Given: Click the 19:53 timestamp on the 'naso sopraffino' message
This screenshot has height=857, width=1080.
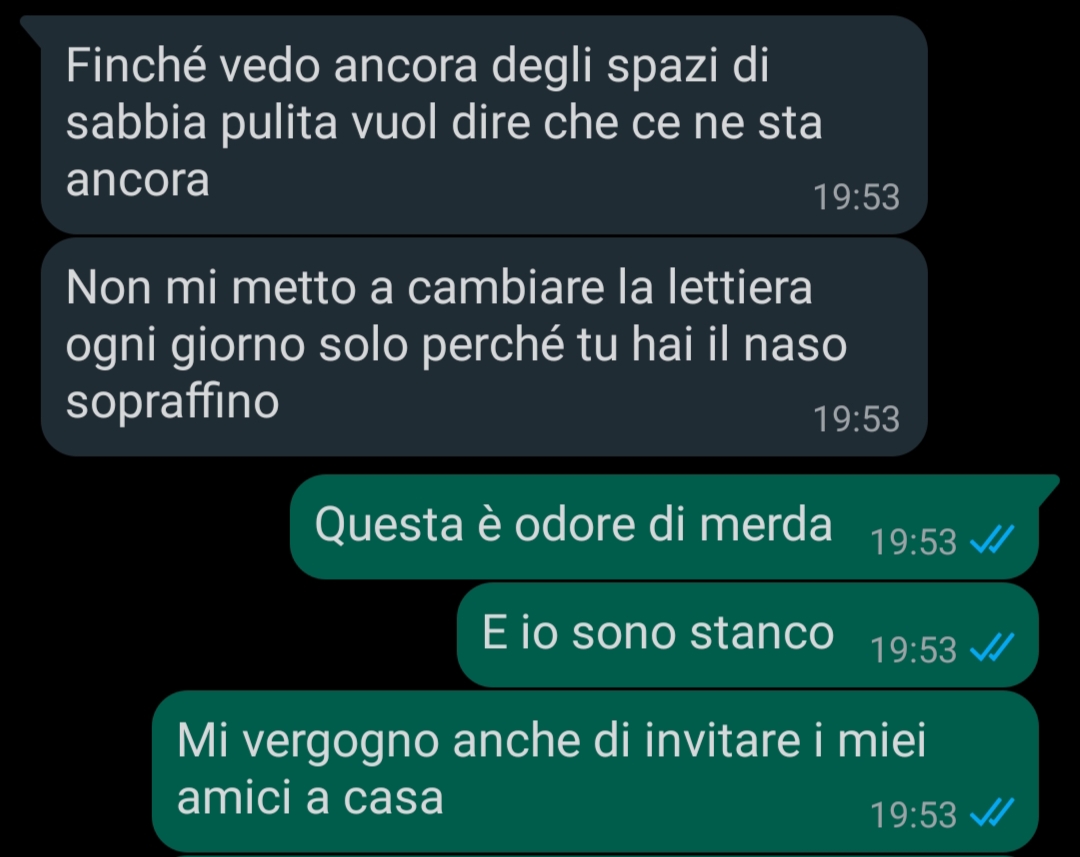Looking at the screenshot, I should 856,419.
